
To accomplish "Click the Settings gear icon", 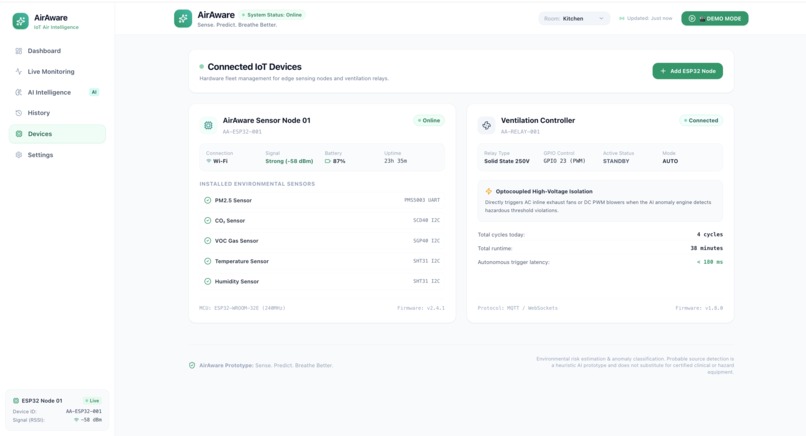I will pyautogui.click(x=19, y=155).
